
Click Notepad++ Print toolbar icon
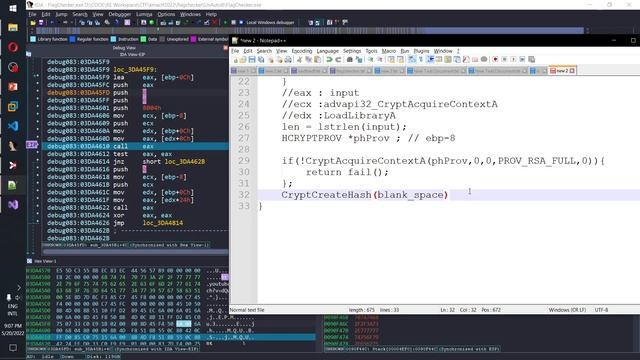[x=288, y=60]
